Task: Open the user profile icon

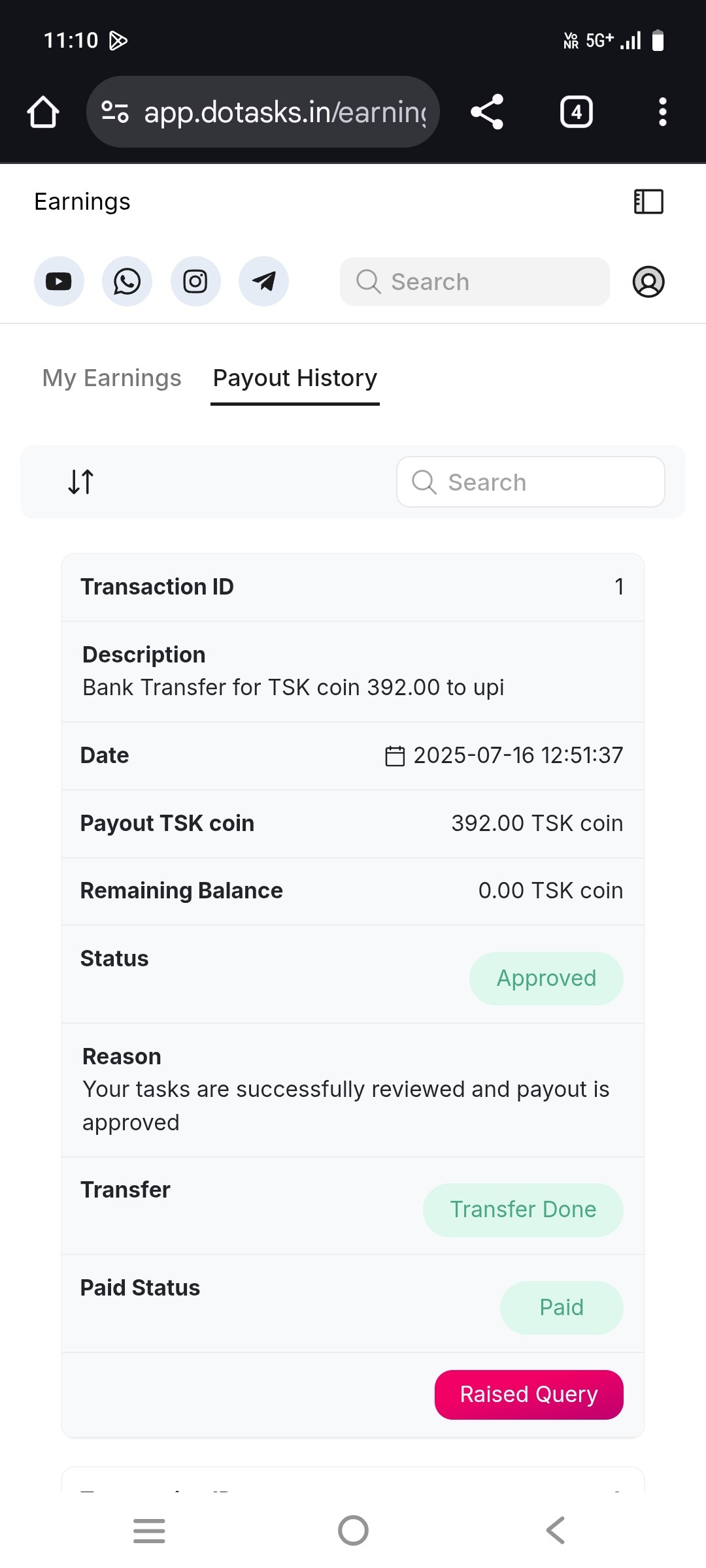Action: tap(648, 282)
